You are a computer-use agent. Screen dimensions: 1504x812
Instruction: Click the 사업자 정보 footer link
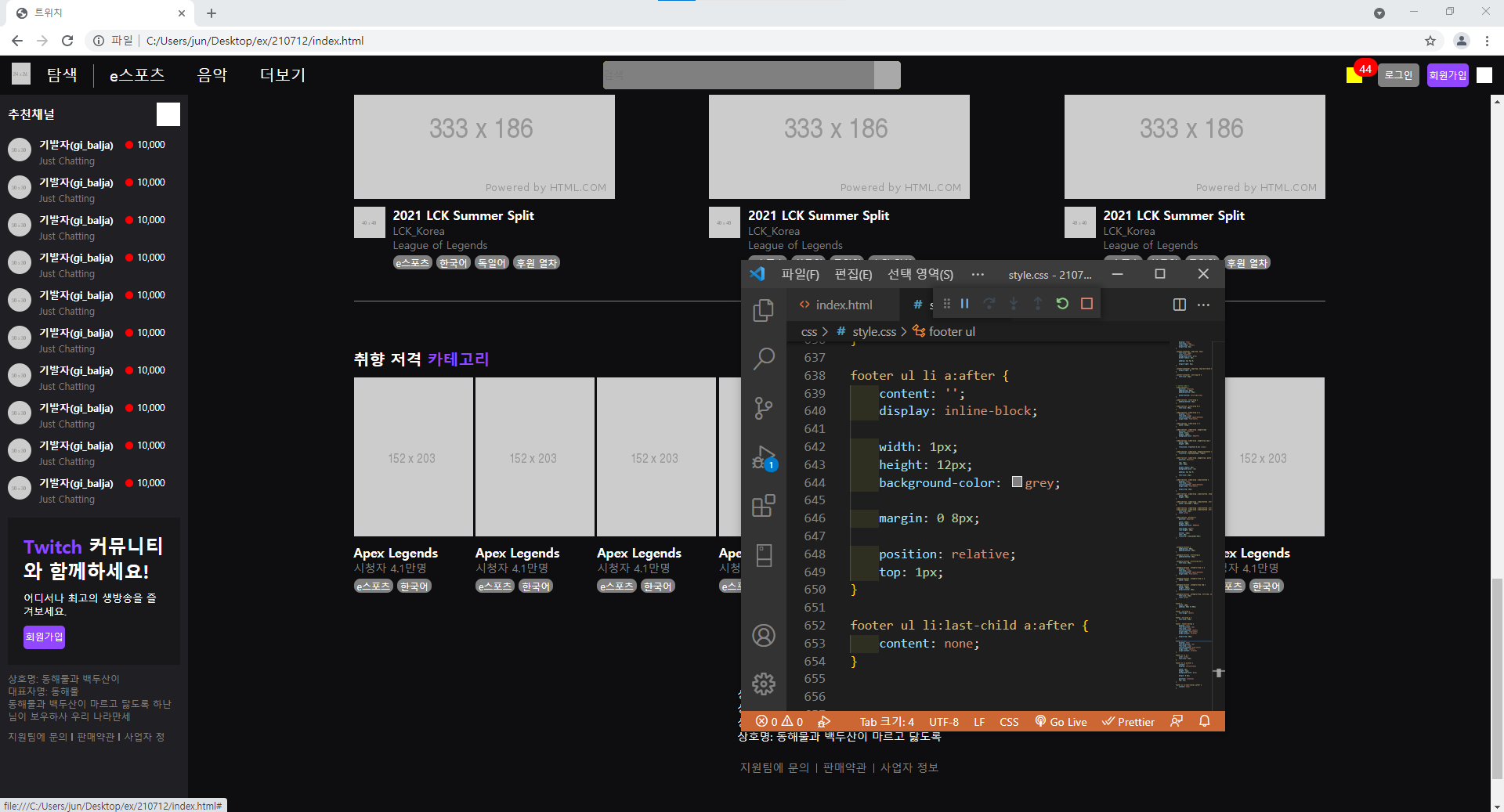pos(909,767)
